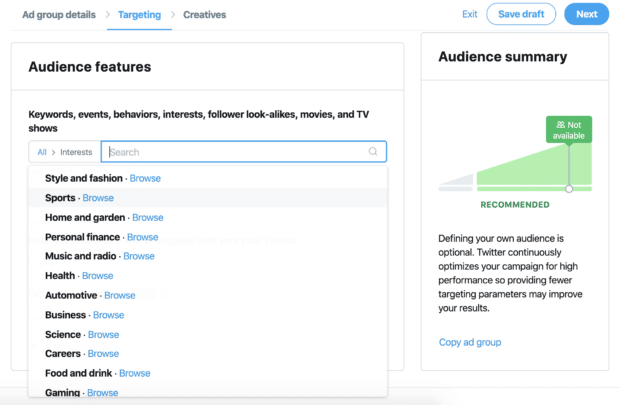Click the chevron before Creatives
Viewport: 620px width, 405px height.
pos(172,15)
